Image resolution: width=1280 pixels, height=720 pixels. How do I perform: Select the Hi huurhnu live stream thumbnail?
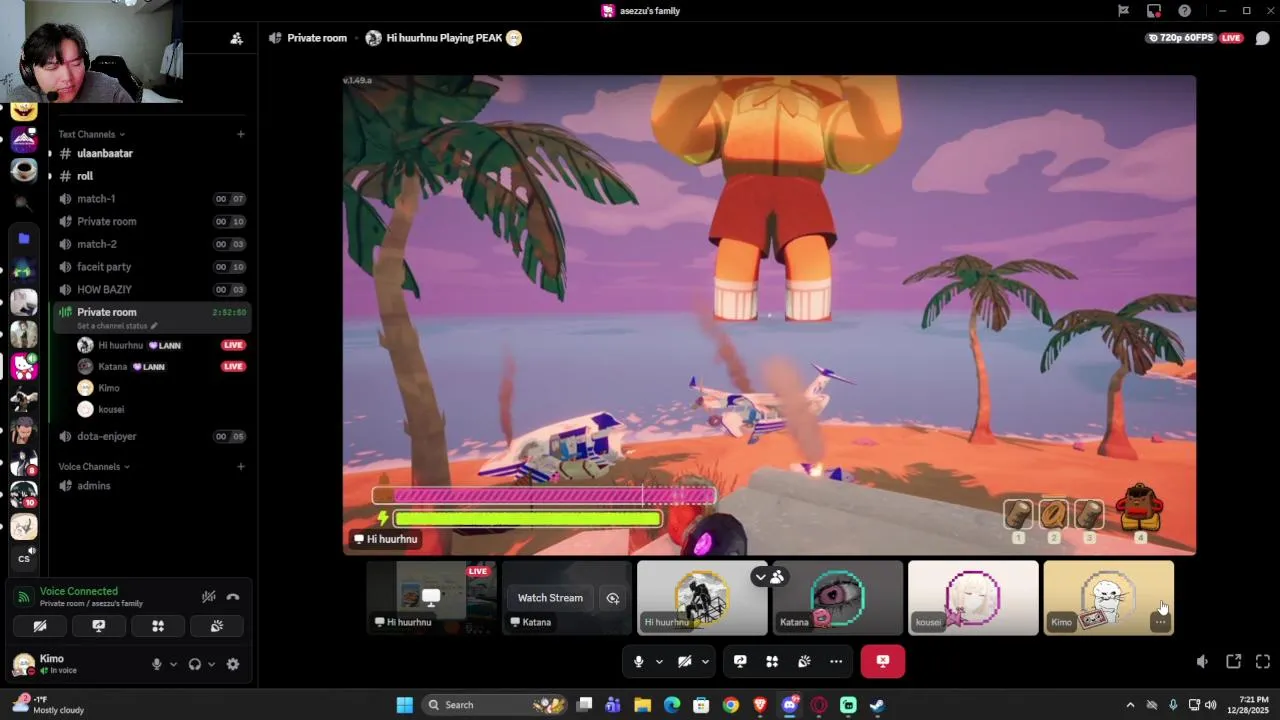(431, 598)
